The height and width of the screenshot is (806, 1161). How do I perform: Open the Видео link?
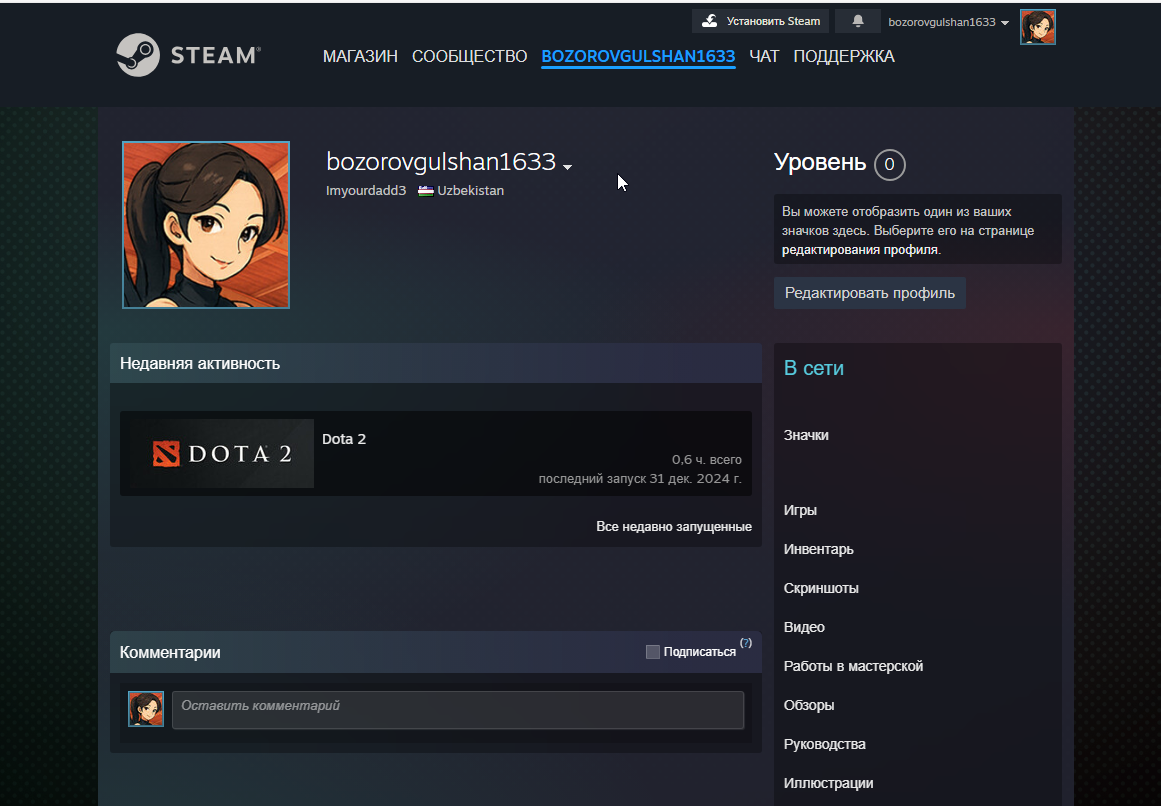point(804,627)
